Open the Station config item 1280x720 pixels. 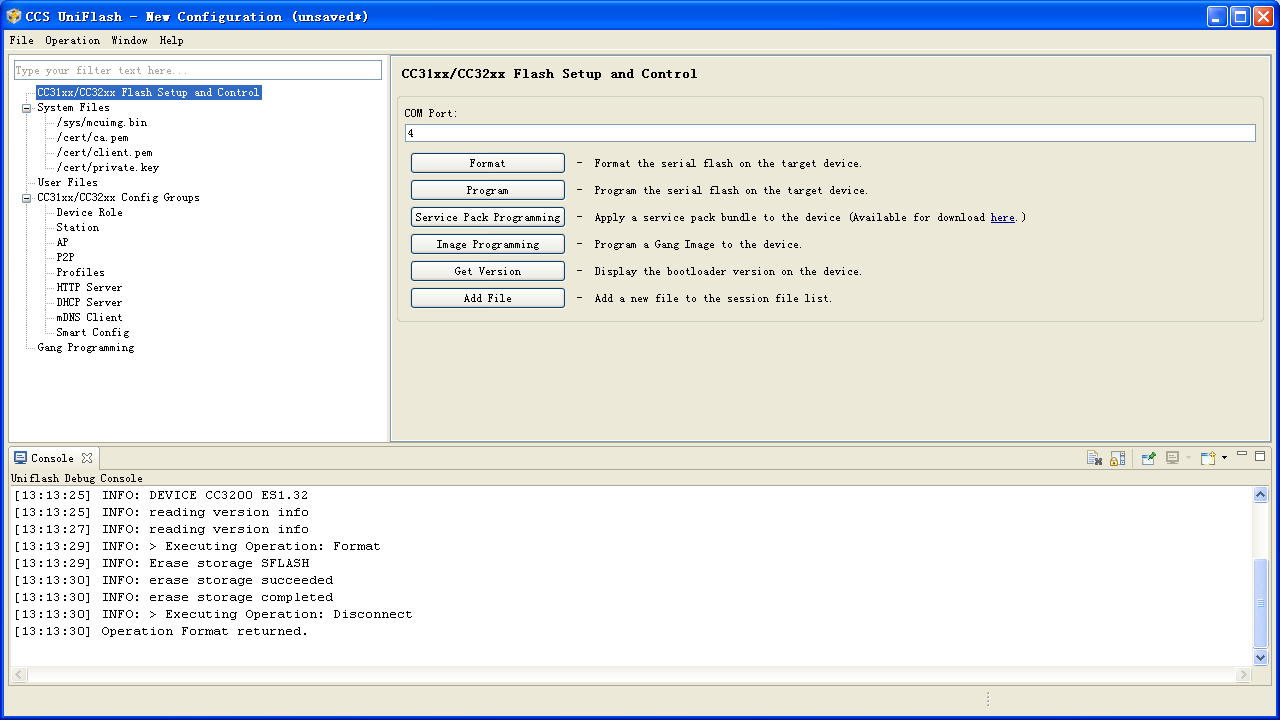pos(78,228)
